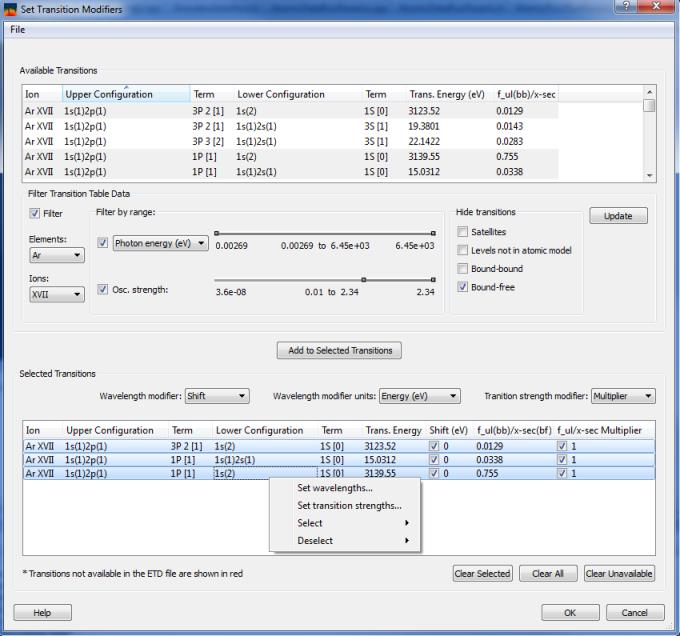Viewport: 680px width, 636px height.
Task: Click the scroll up arrow of Available Transitions
Action: (649, 92)
